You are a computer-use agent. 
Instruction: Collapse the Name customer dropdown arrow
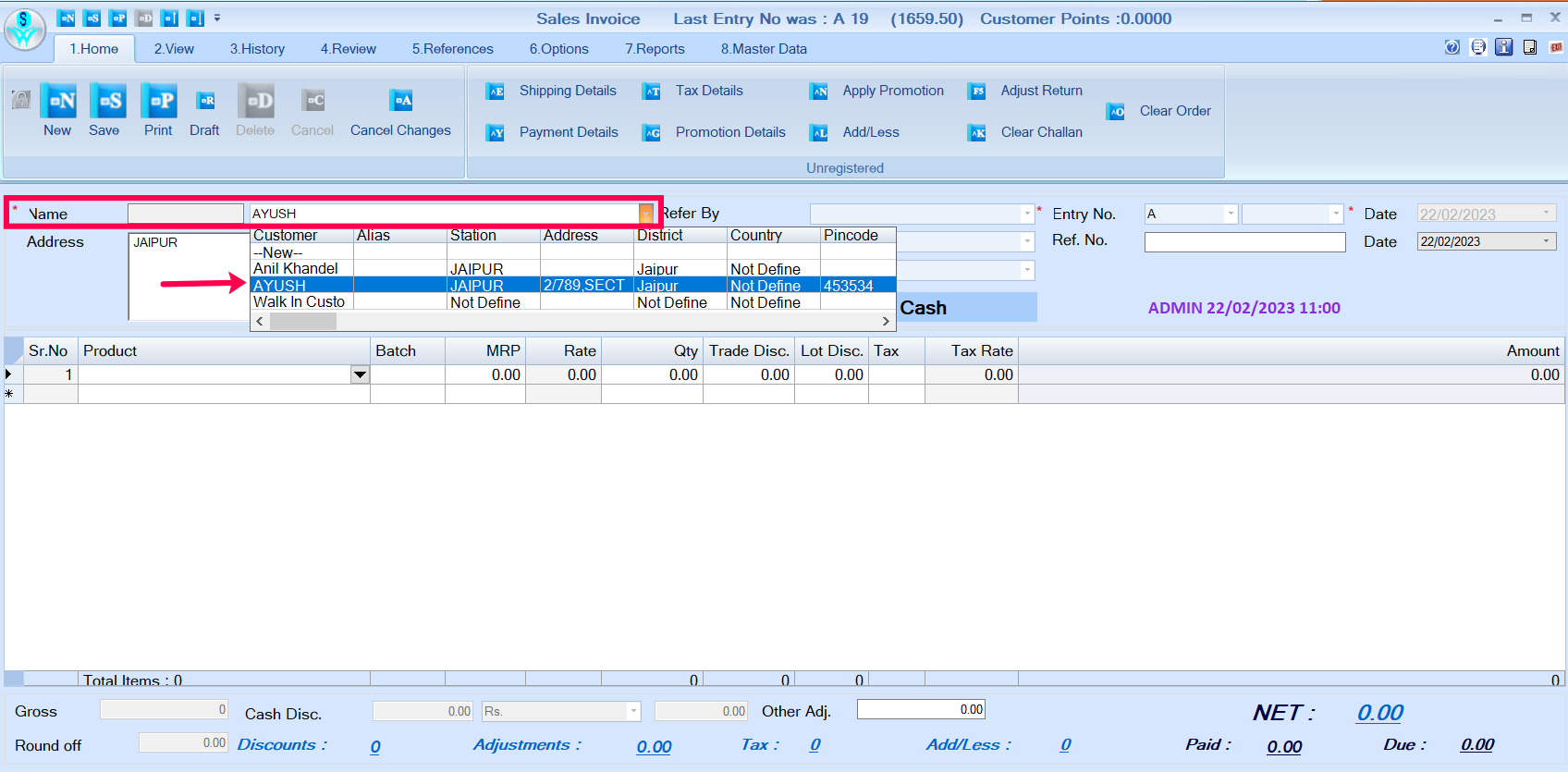pos(645,214)
